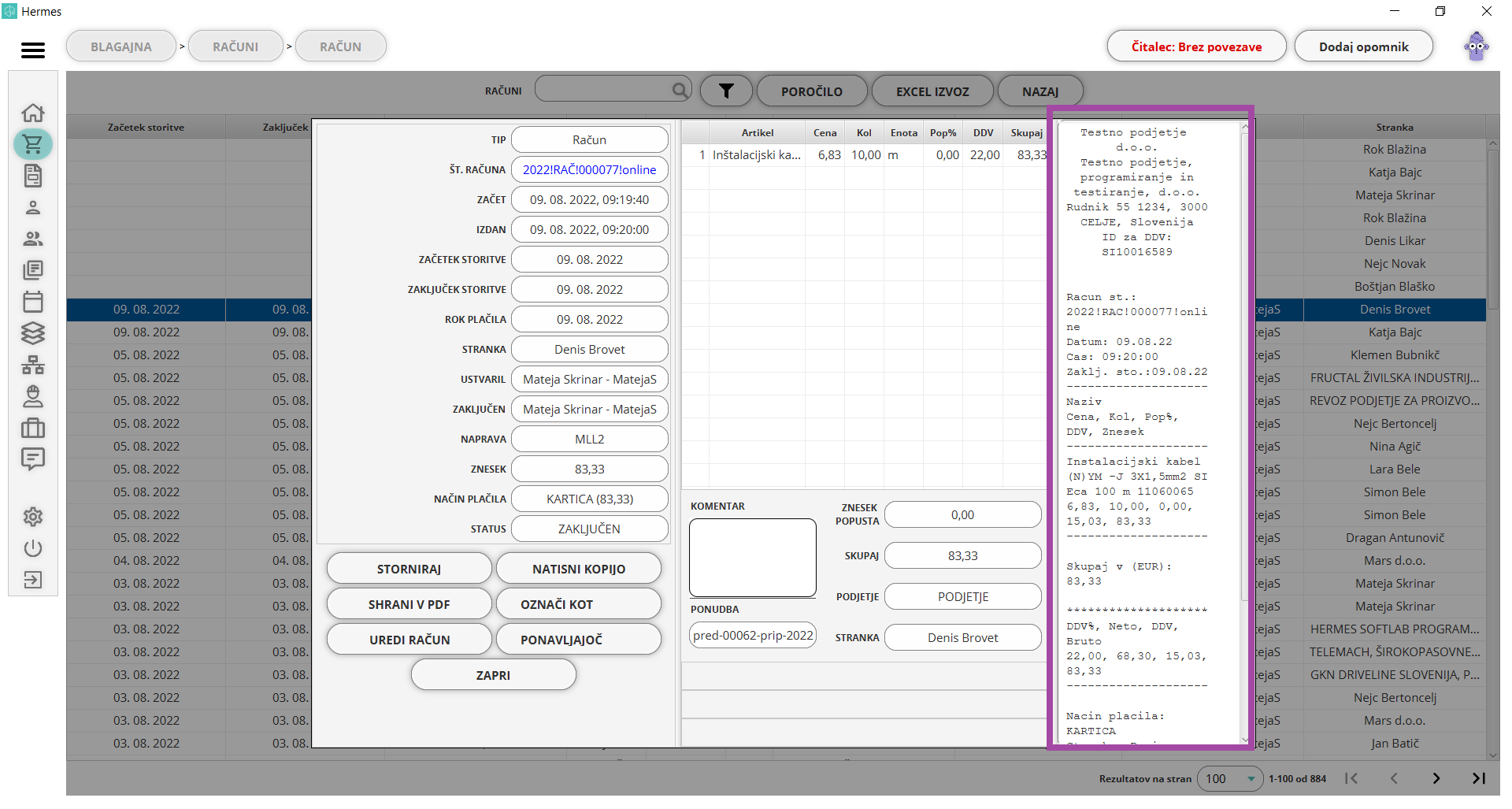Click the filter funnel button
Viewport: 1512px width, 809px height.
(x=726, y=91)
